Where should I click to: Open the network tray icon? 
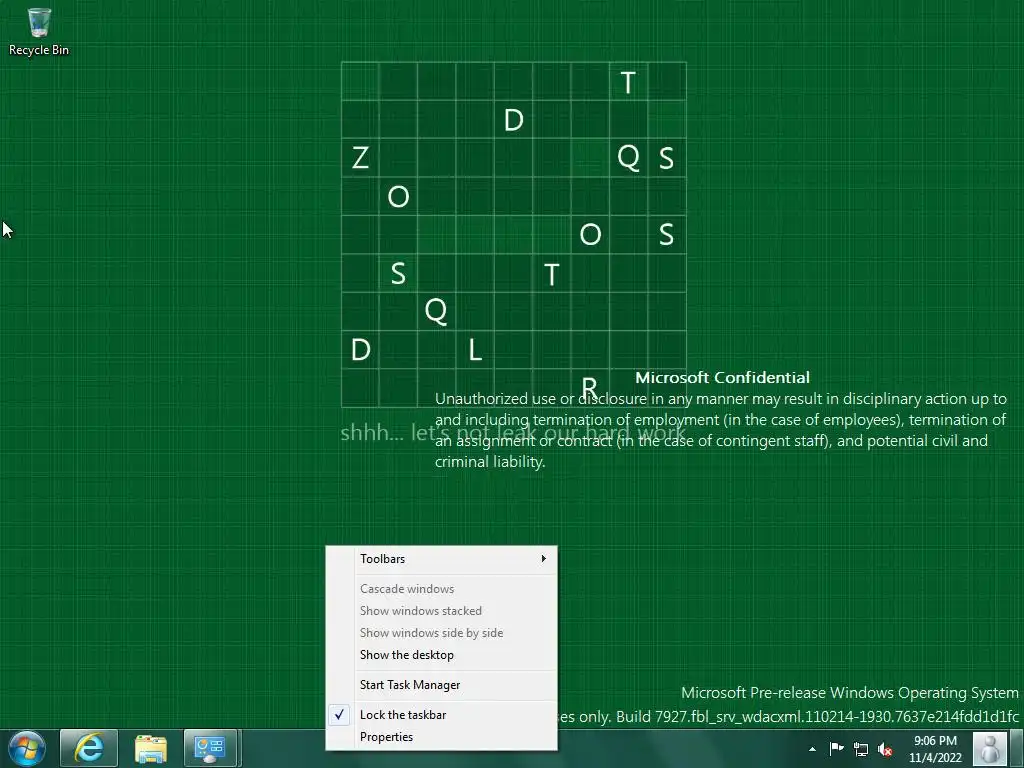861,749
